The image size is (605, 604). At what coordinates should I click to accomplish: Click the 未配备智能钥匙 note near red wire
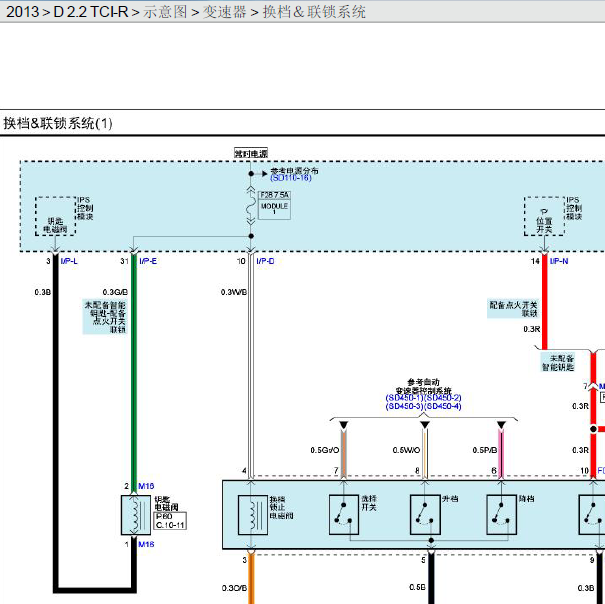(558, 362)
